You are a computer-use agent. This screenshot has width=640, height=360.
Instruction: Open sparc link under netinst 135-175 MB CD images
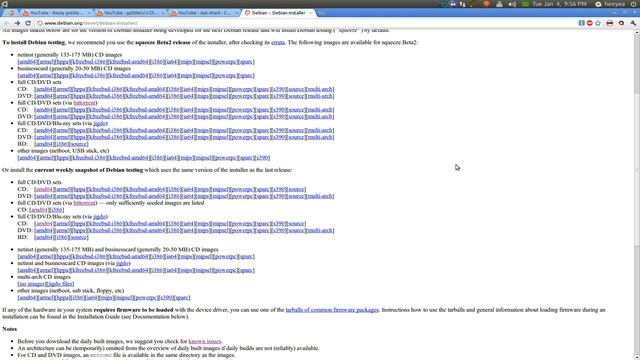(x=246, y=62)
